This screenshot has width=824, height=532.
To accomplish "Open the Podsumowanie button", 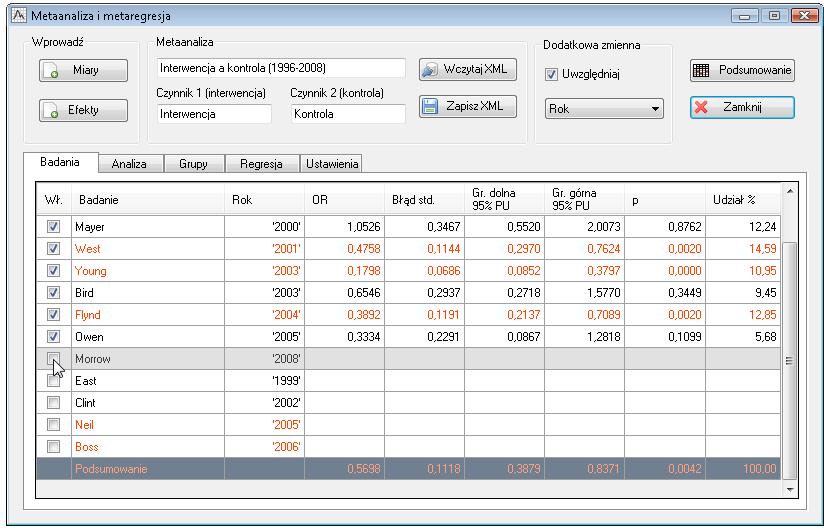I will pyautogui.click(x=742, y=70).
